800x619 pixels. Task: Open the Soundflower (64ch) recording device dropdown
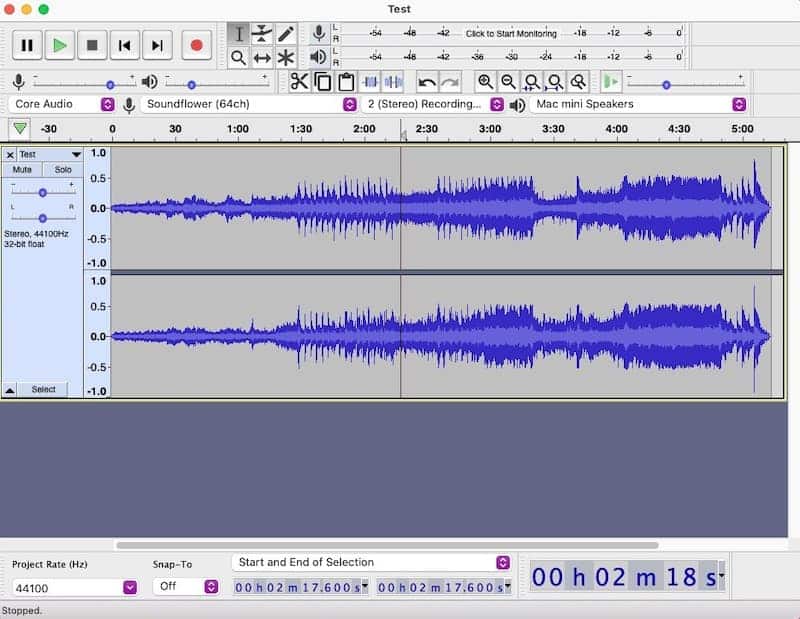pyautogui.click(x=249, y=104)
